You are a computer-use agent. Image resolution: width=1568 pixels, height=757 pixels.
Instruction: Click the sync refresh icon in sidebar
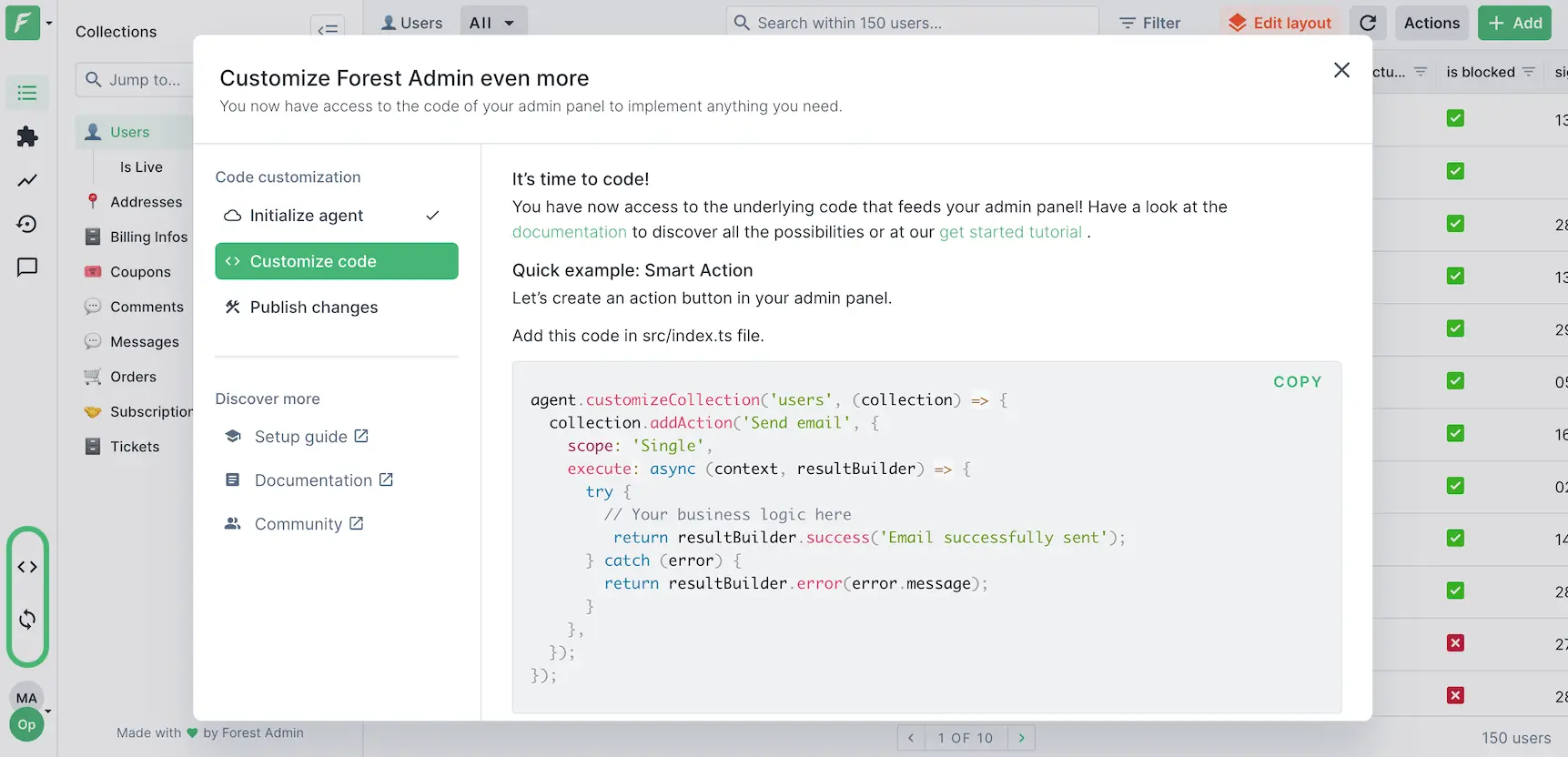point(27,620)
